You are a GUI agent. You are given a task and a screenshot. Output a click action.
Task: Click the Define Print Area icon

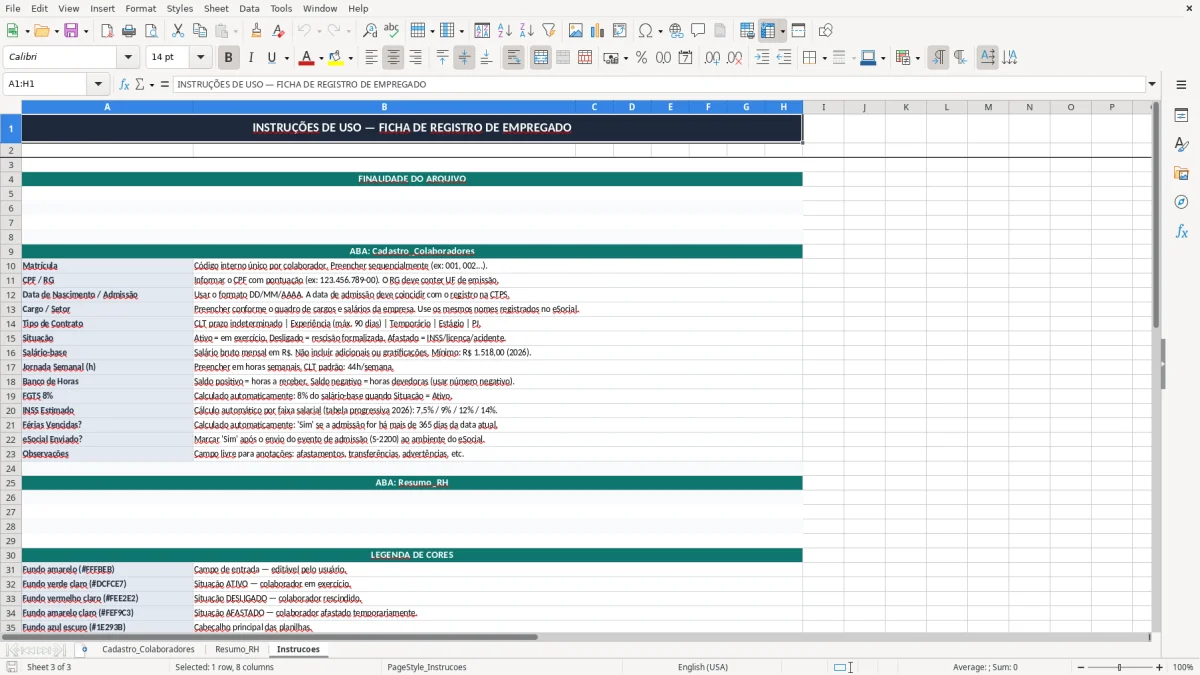coord(747,31)
